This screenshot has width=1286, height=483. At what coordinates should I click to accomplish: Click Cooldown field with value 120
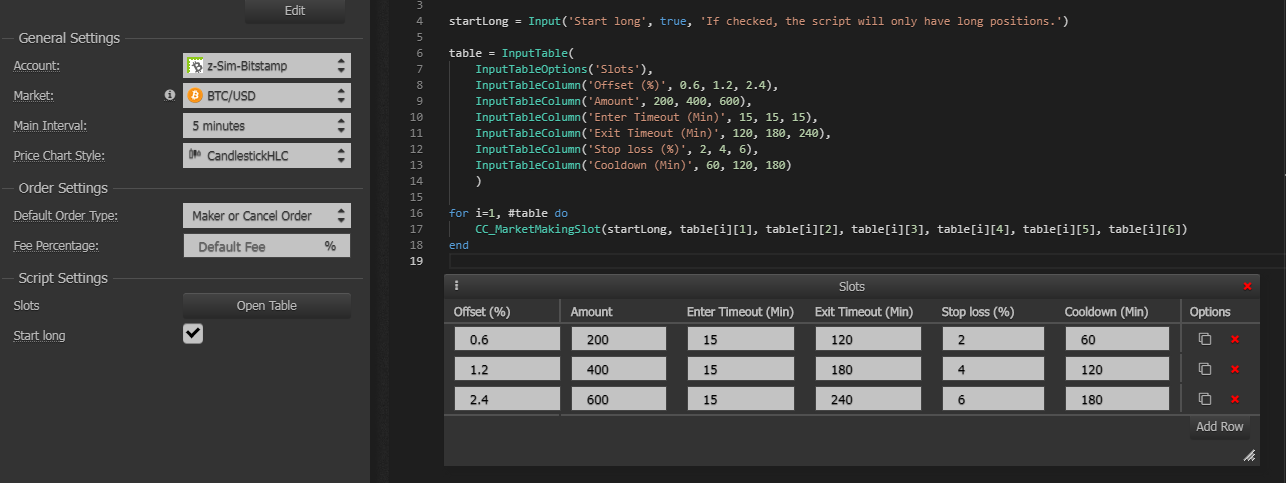click(1117, 369)
